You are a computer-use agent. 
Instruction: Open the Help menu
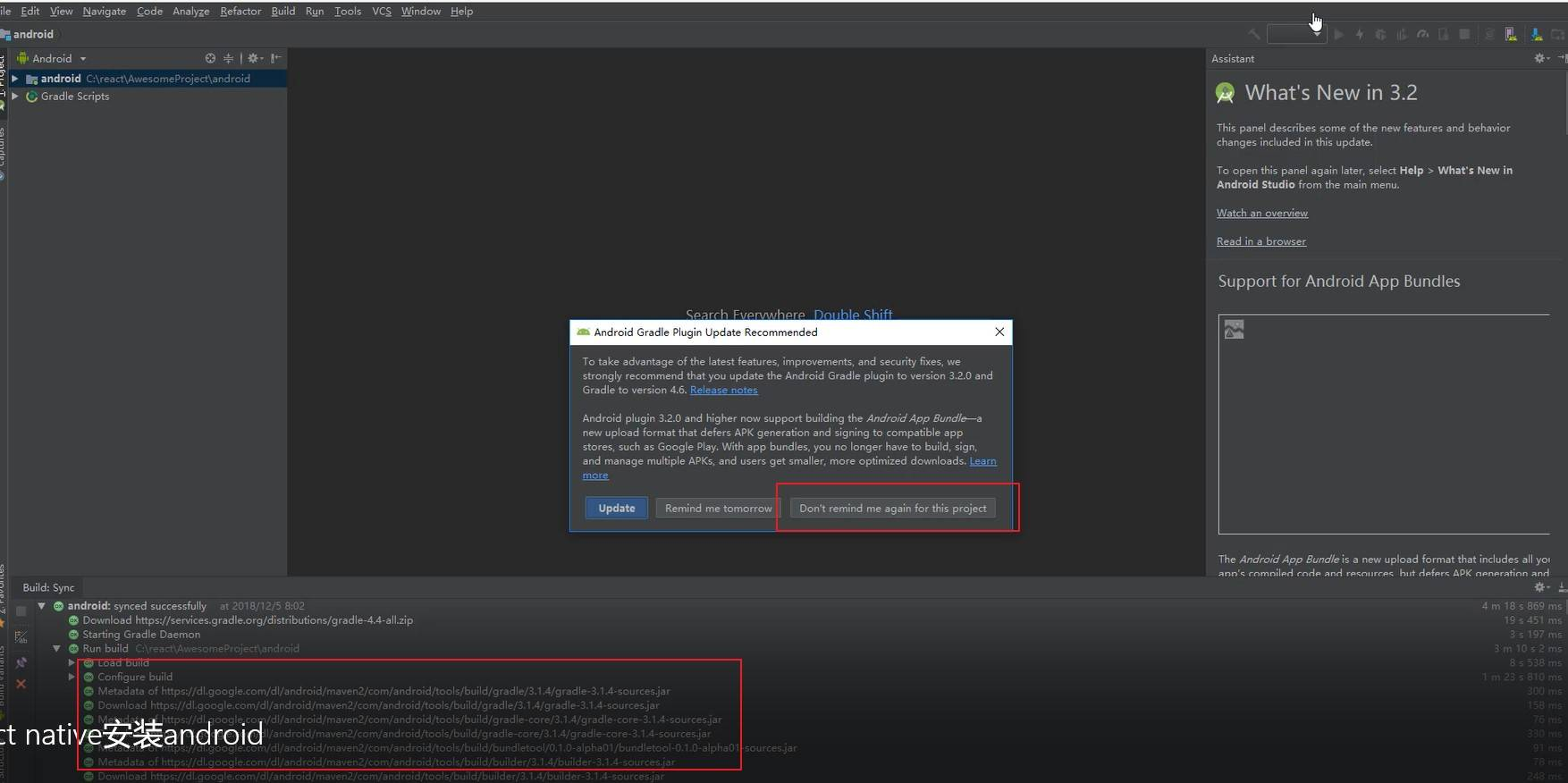click(x=462, y=12)
